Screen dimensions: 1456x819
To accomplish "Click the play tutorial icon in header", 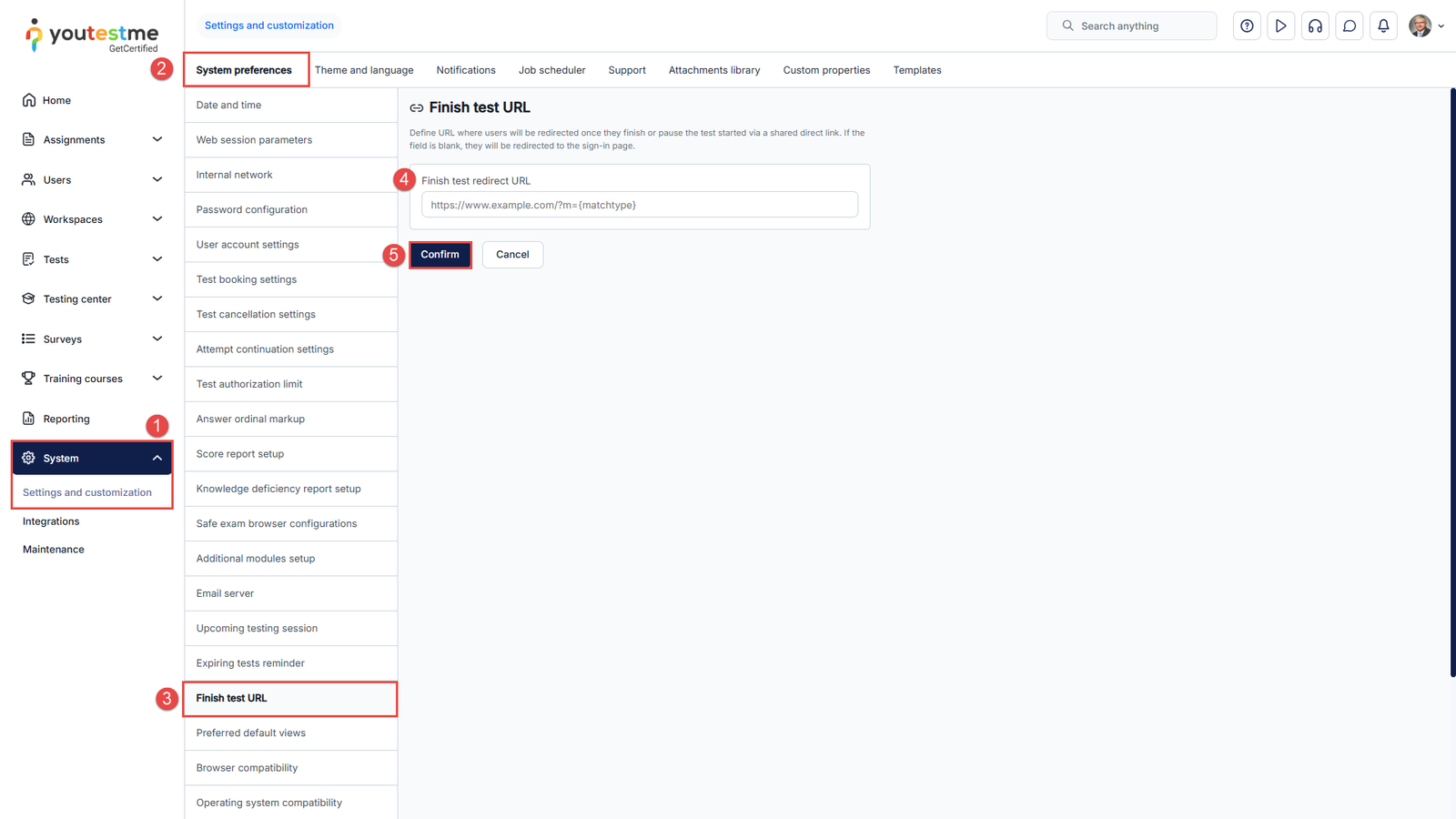I will 1280,26.
